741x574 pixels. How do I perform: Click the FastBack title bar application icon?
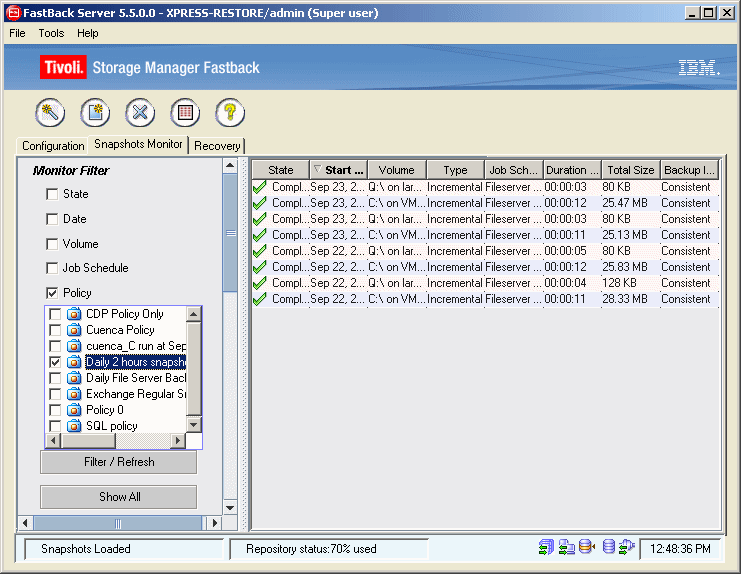tap(14, 13)
